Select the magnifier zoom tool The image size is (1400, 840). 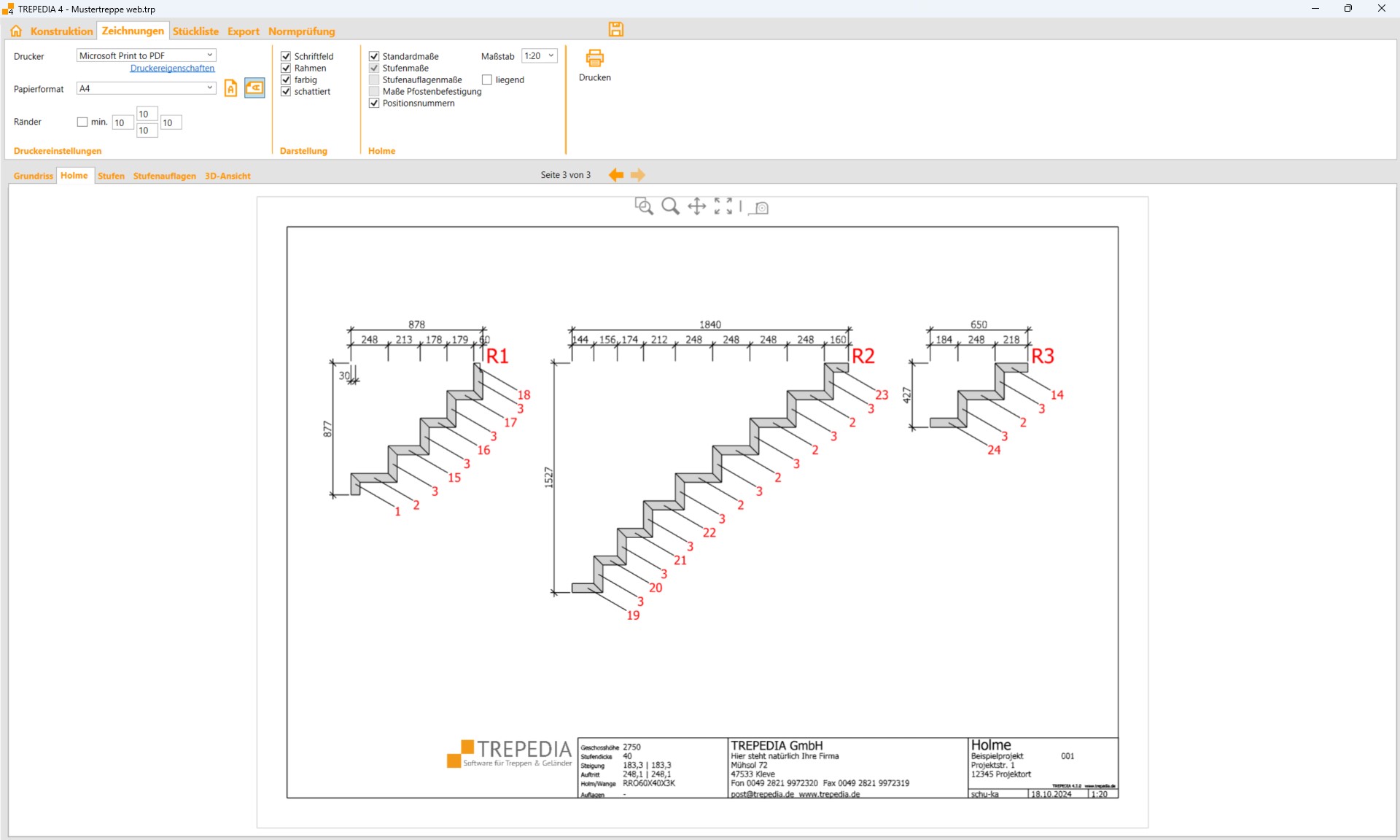pyautogui.click(x=670, y=206)
